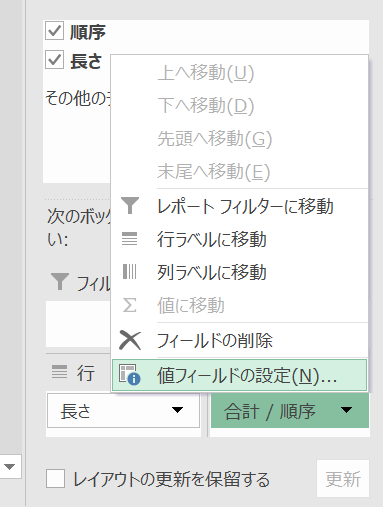The height and width of the screenshot is (507, 383).
Task: Click the sigma icon beside 値に移動
Action: [130, 305]
